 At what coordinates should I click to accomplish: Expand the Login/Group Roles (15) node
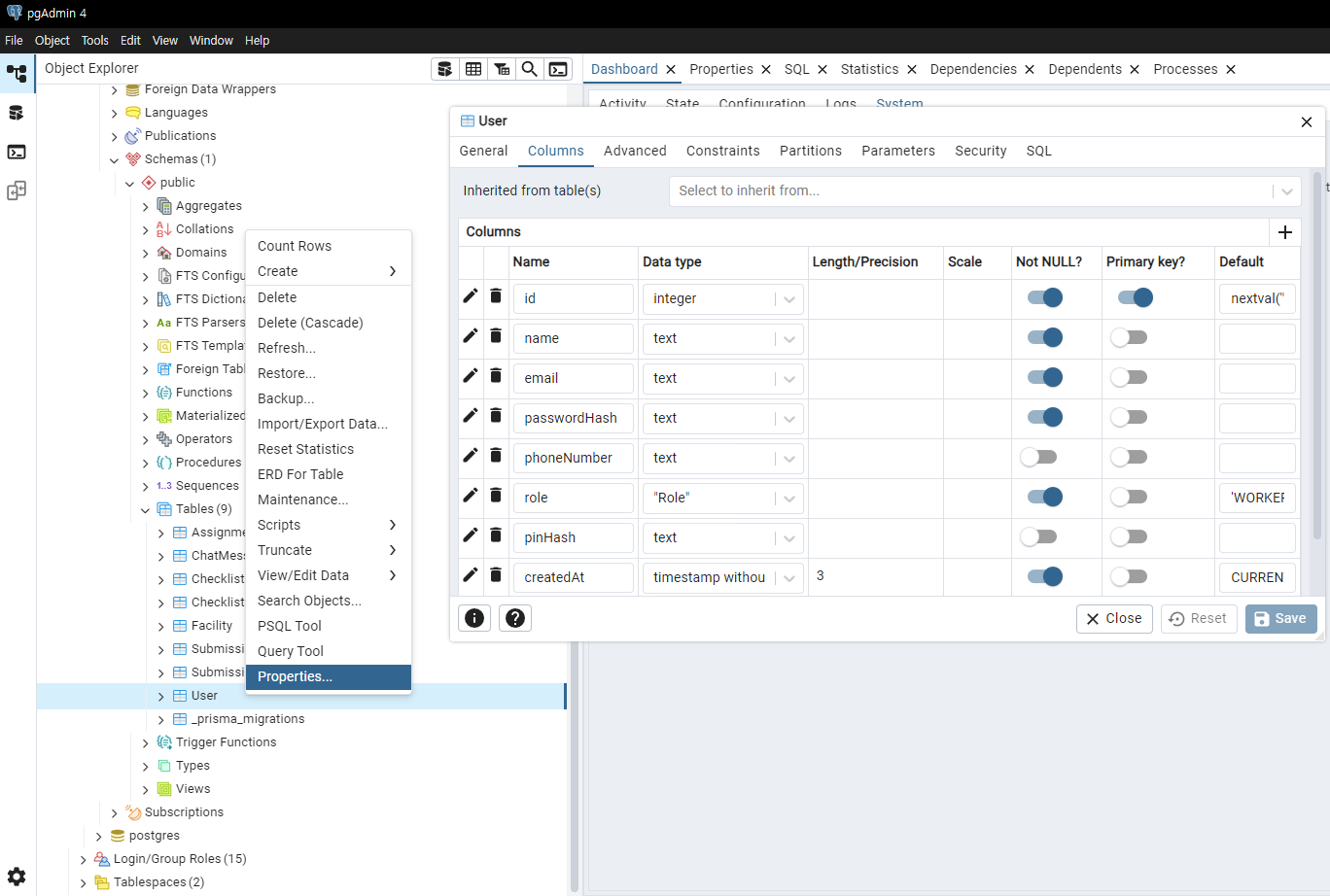(x=83, y=859)
